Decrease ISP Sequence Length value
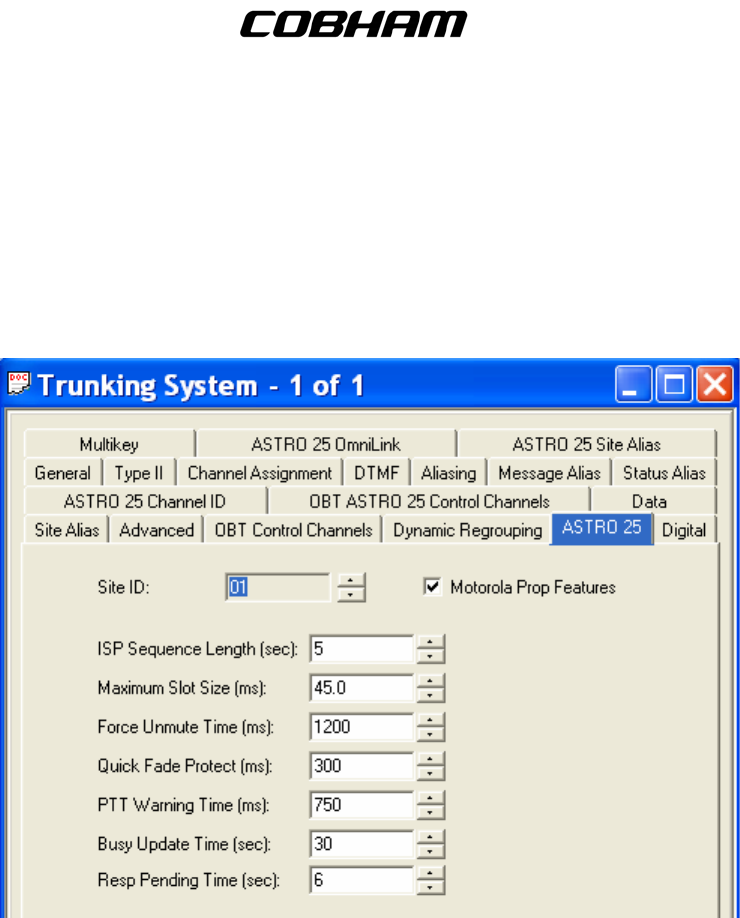The image size is (740, 918). point(430,656)
